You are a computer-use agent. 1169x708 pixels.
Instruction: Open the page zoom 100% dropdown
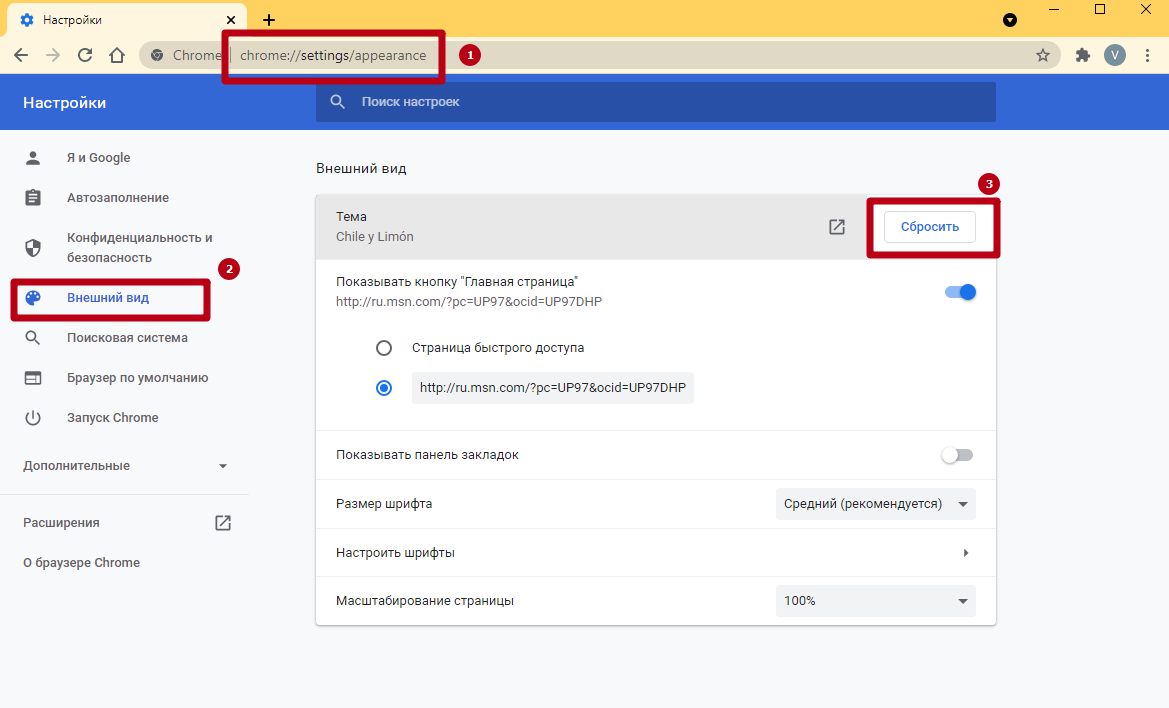pyautogui.click(x=875, y=601)
